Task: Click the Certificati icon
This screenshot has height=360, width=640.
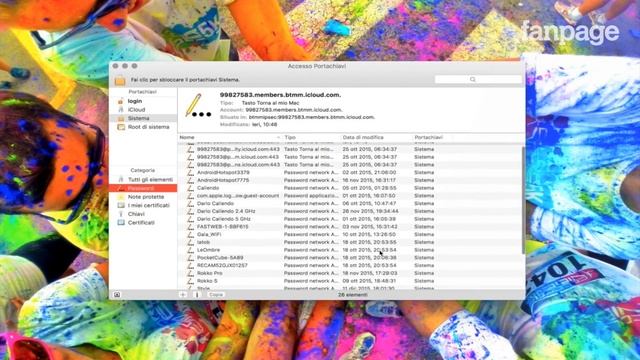Action: [x=121, y=222]
